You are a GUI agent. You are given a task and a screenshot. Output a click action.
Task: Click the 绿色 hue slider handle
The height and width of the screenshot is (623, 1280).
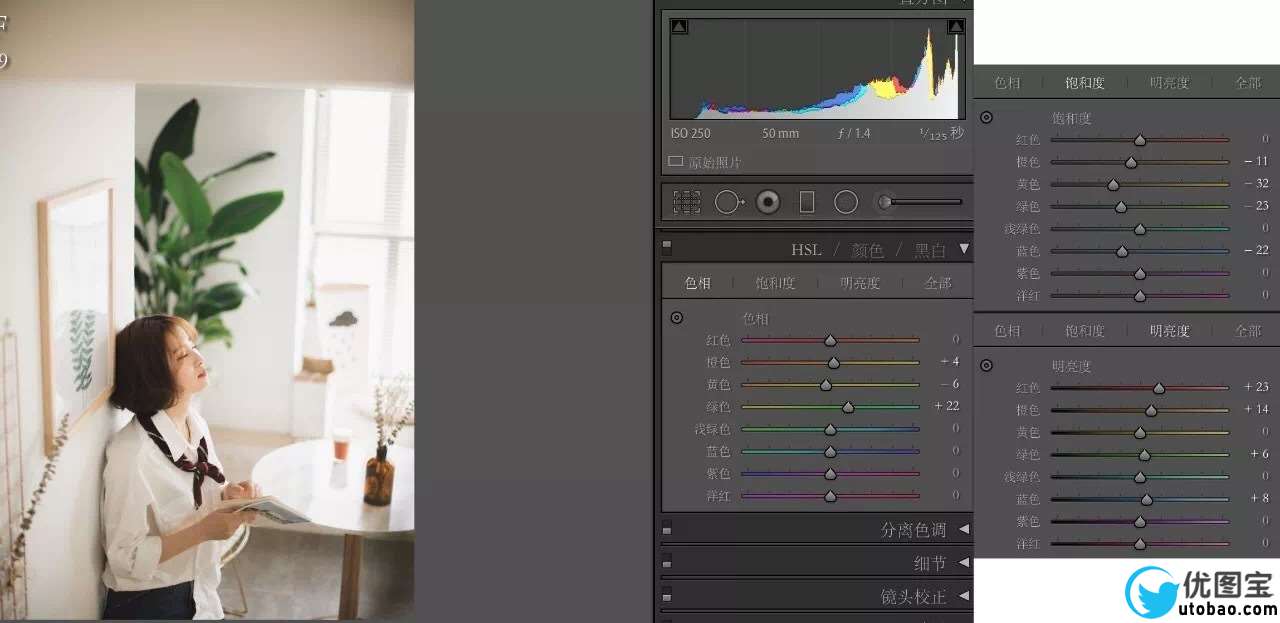tap(848, 407)
